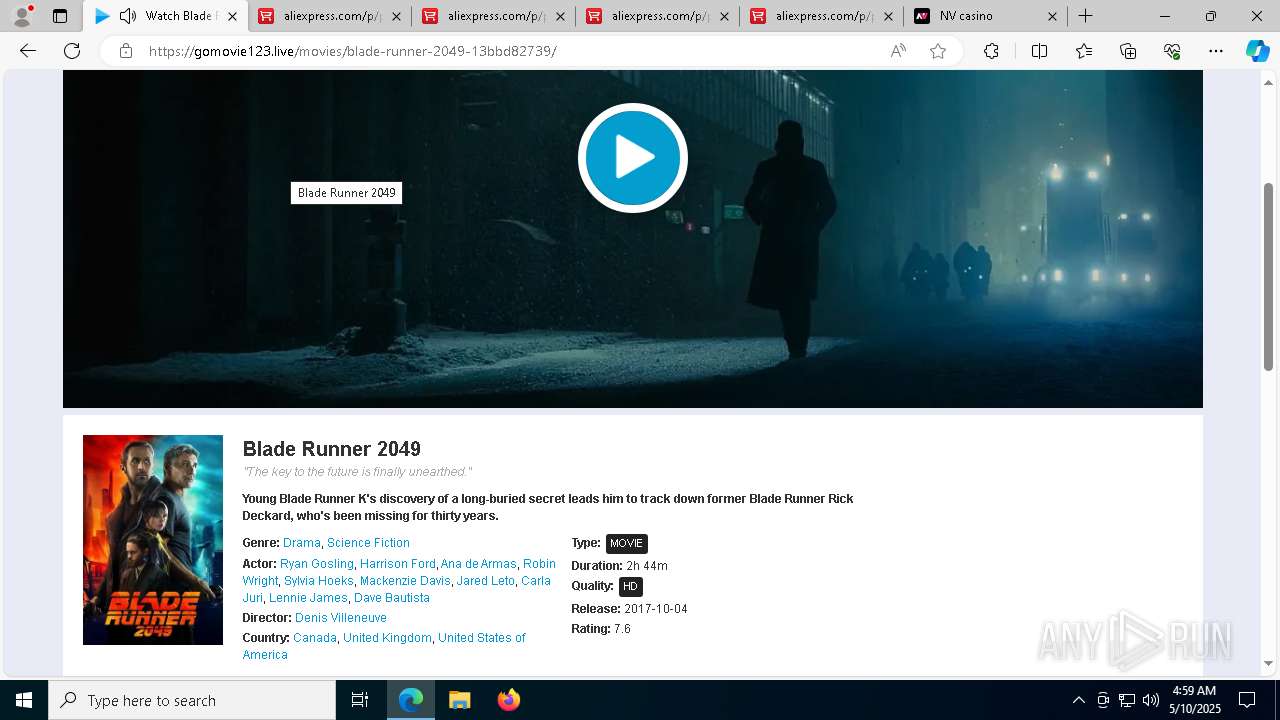Open the Science Fiction genre link
Viewport: 1280px width, 720px height.
368,543
